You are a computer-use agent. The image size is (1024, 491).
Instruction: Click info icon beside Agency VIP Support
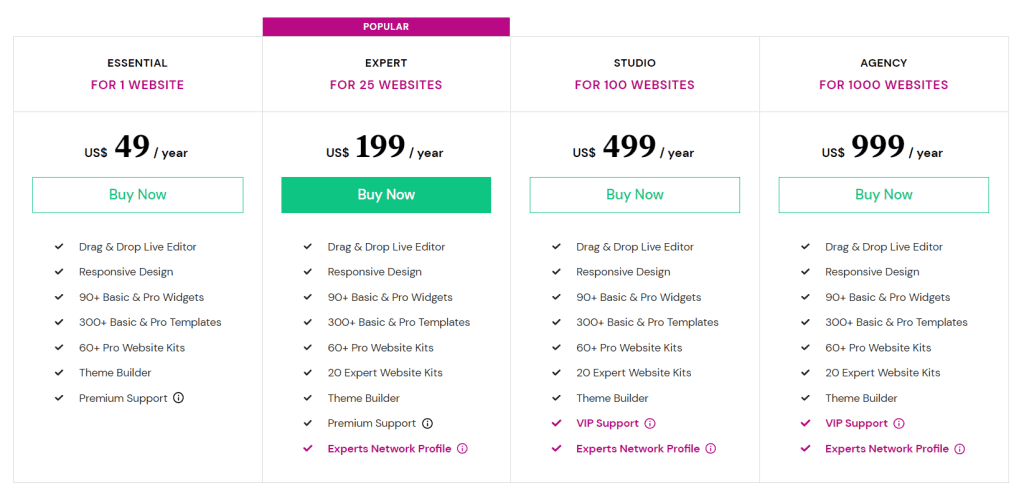899,423
